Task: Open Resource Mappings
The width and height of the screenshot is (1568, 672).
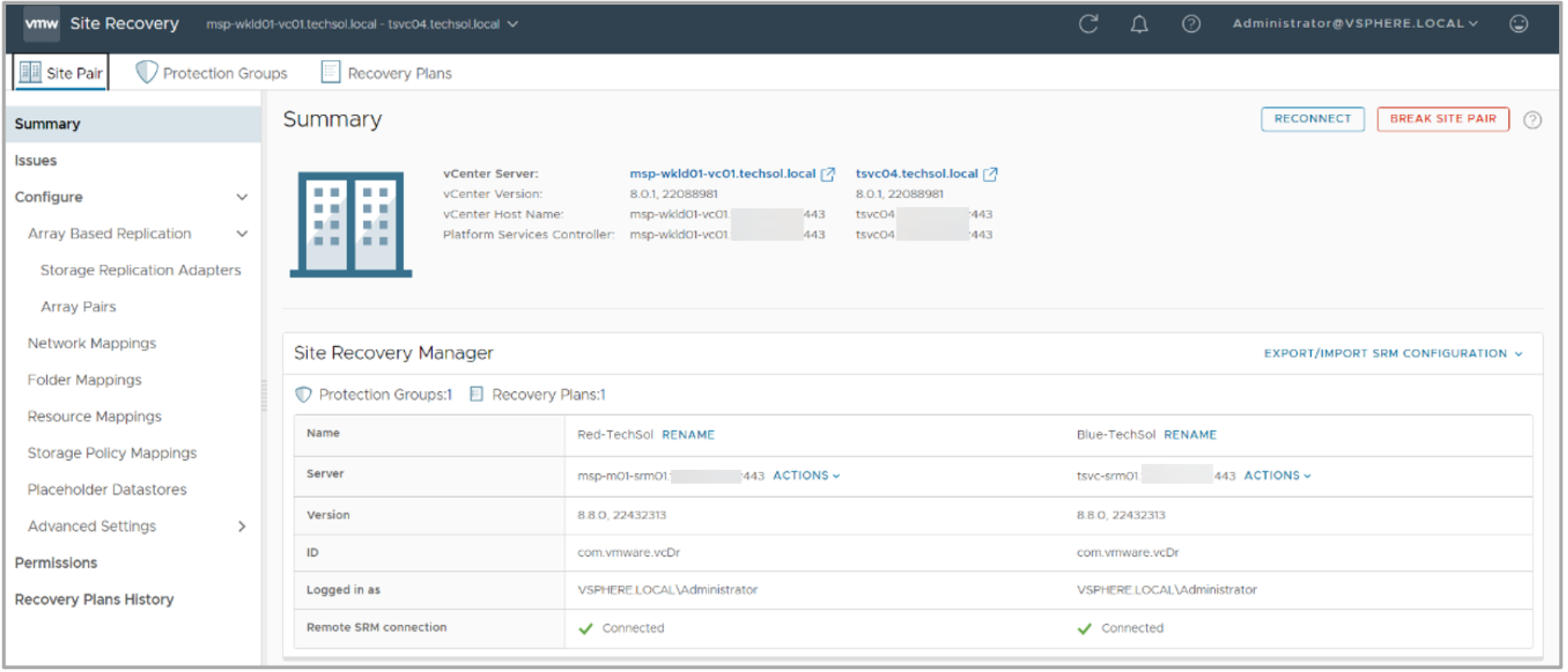Action: tap(94, 417)
